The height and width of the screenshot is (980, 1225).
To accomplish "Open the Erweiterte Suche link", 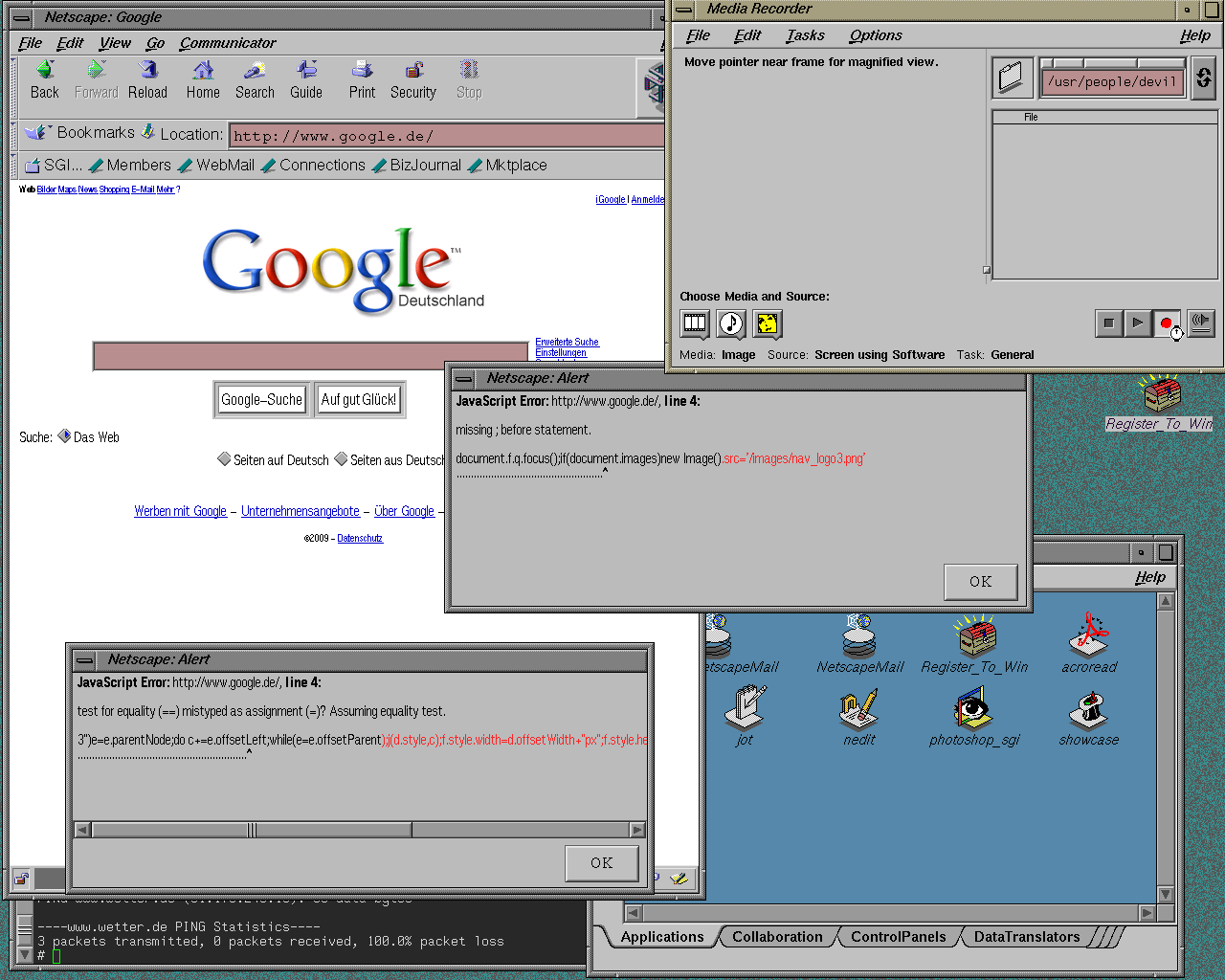I will (x=567, y=342).
